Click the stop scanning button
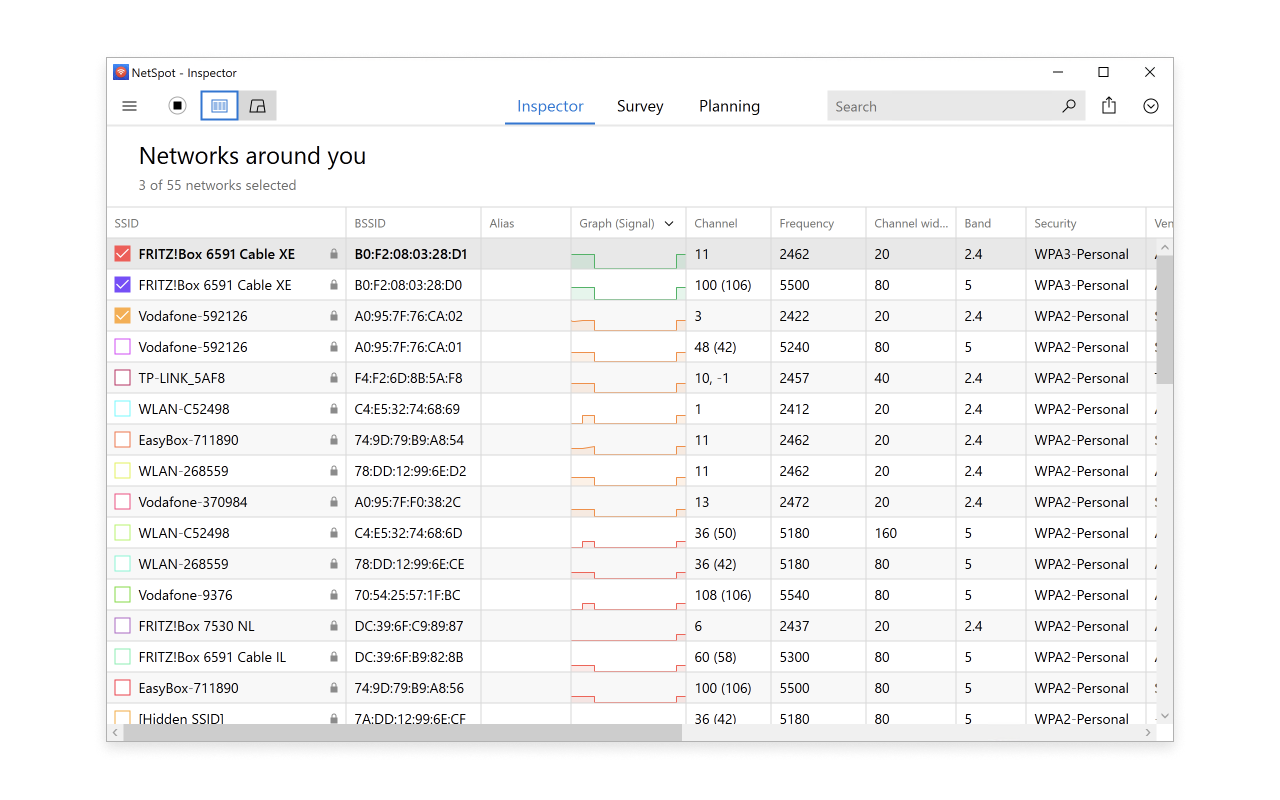1280x800 pixels. (177, 106)
